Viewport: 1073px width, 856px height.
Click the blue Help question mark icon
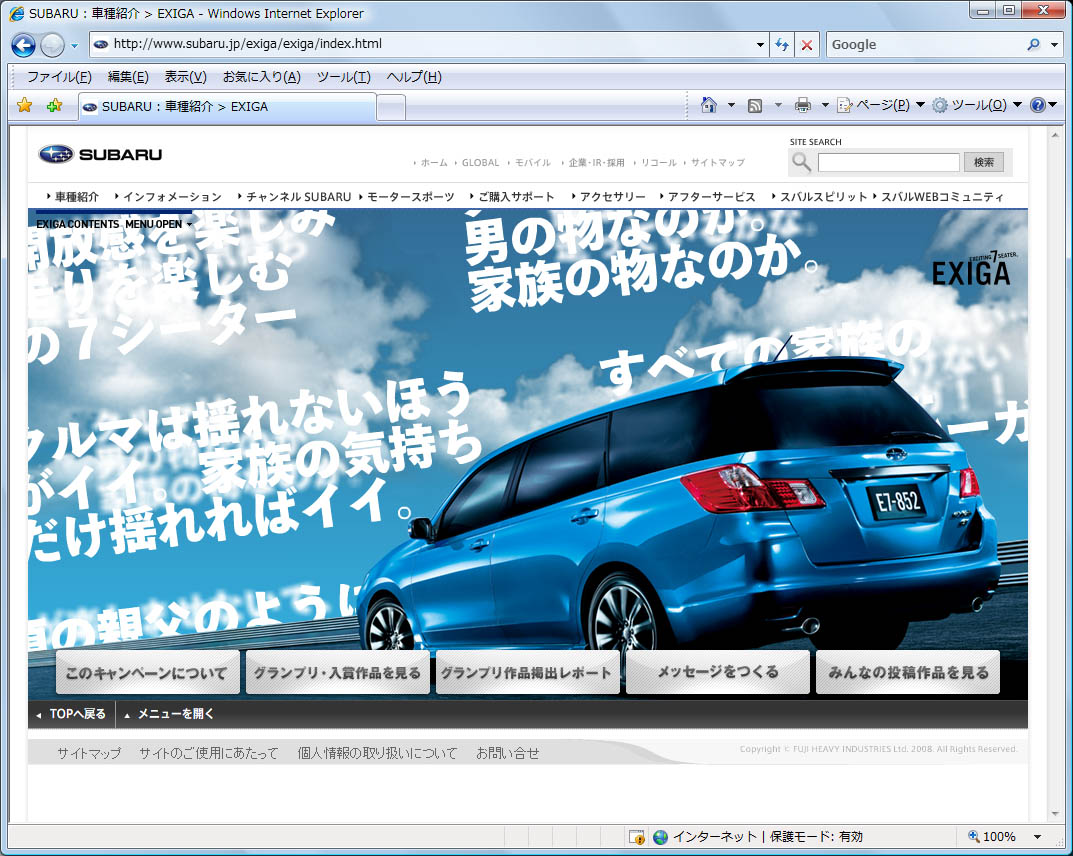pyautogui.click(x=1037, y=105)
